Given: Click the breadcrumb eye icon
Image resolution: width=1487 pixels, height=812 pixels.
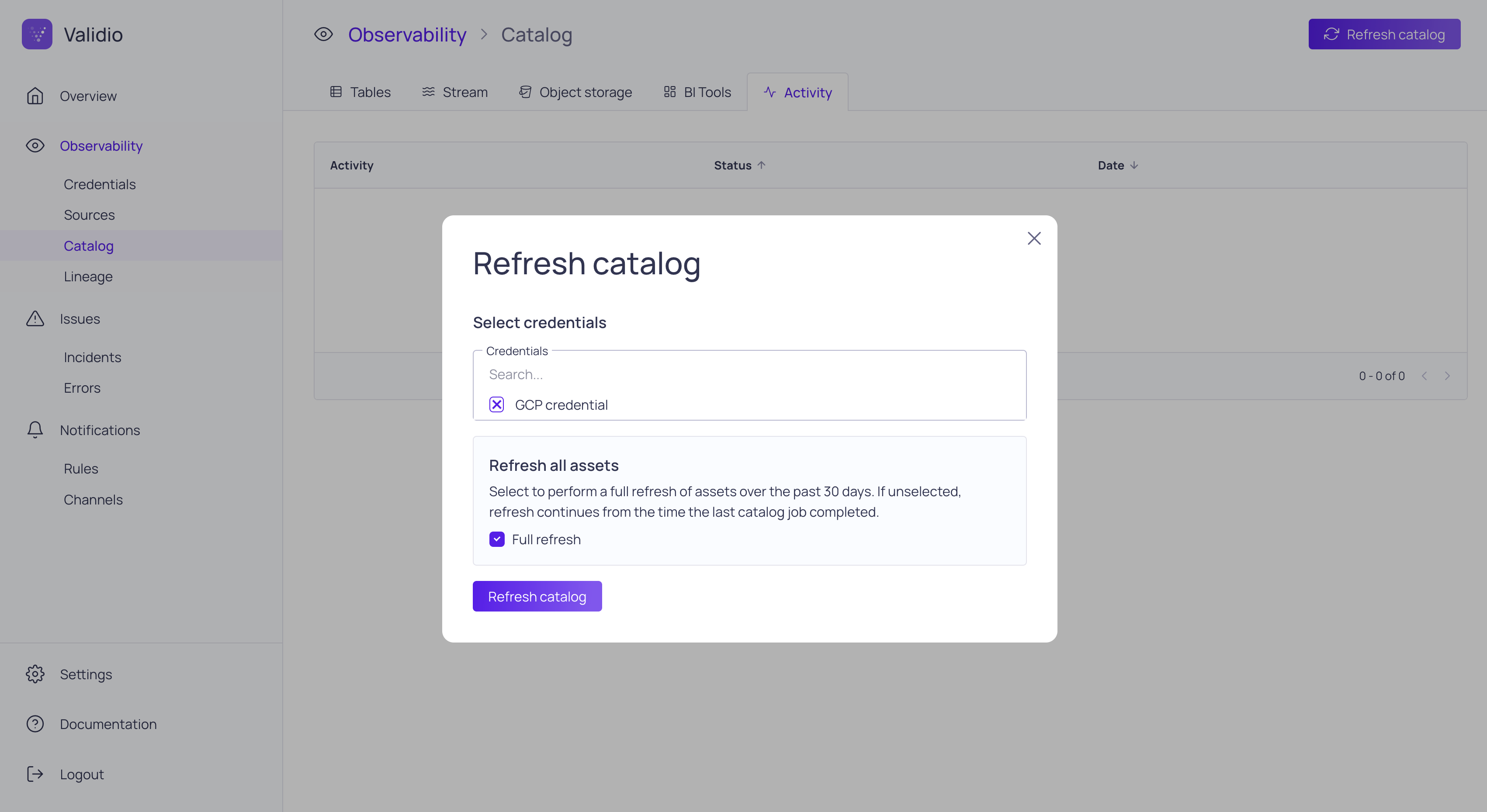Looking at the screenshot, I should (x=323, y=34).
